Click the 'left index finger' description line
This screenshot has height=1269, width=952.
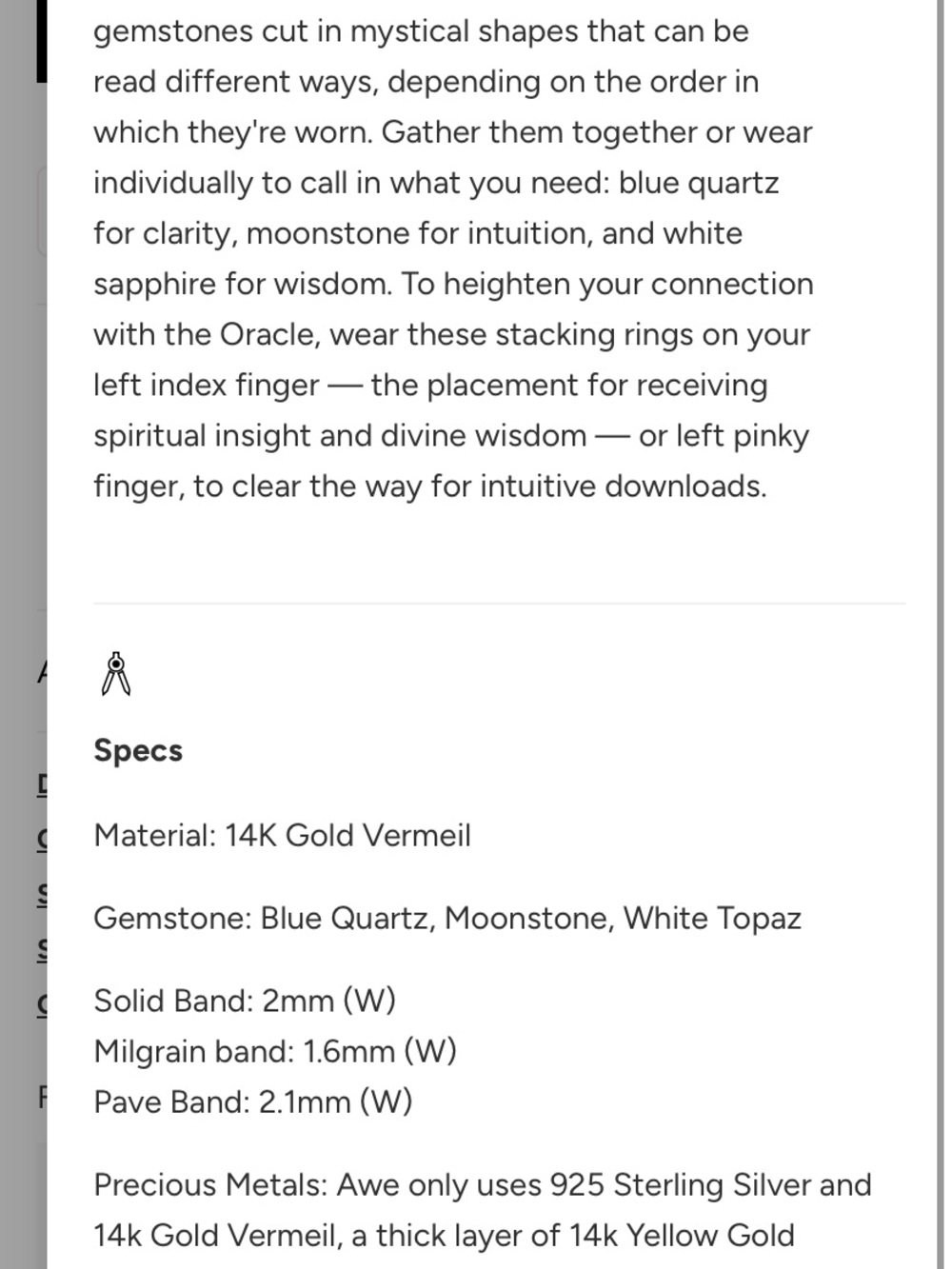coord(430,386)
